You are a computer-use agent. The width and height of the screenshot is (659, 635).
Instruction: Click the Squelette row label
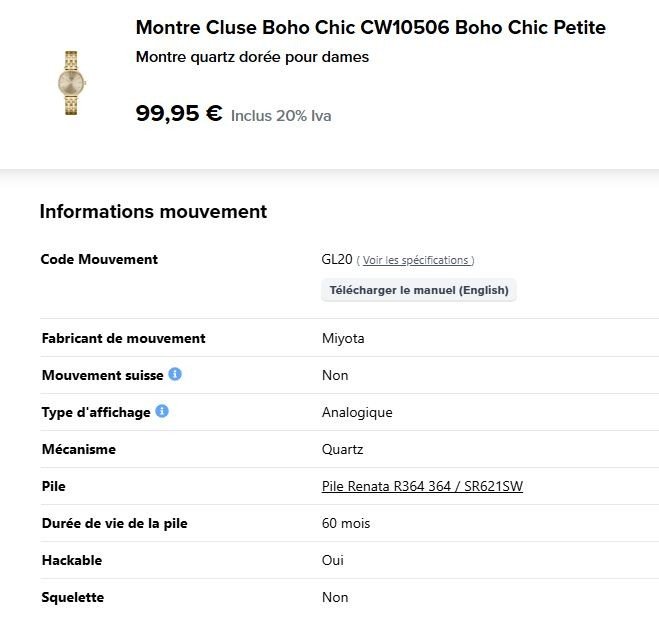pyautogui.click(x=73, y=597)
